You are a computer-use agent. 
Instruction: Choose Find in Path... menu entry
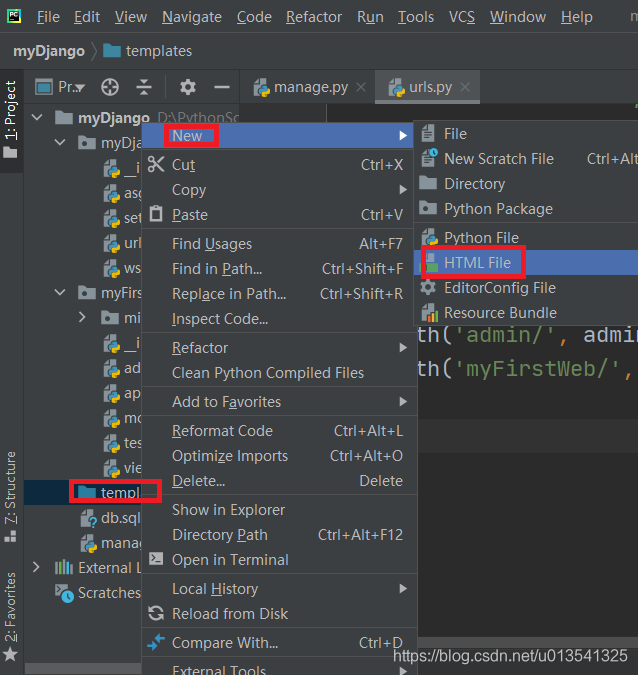(x=279, y=269)
